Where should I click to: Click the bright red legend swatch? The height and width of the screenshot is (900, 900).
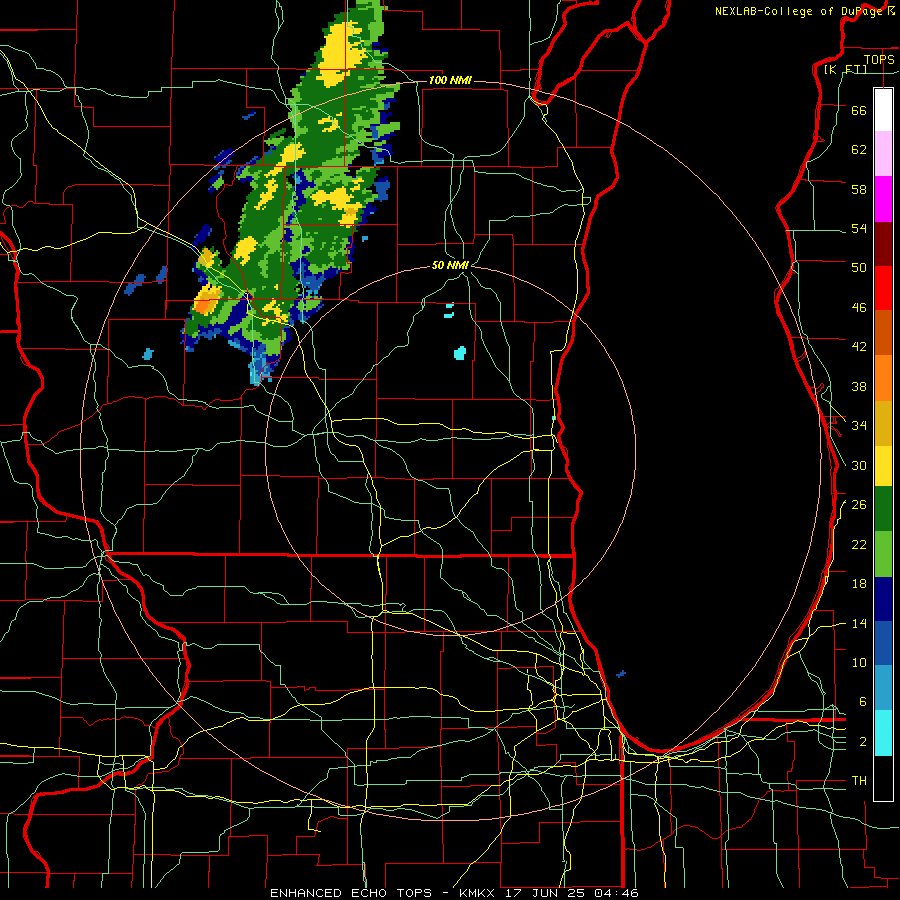coord(883,288)
